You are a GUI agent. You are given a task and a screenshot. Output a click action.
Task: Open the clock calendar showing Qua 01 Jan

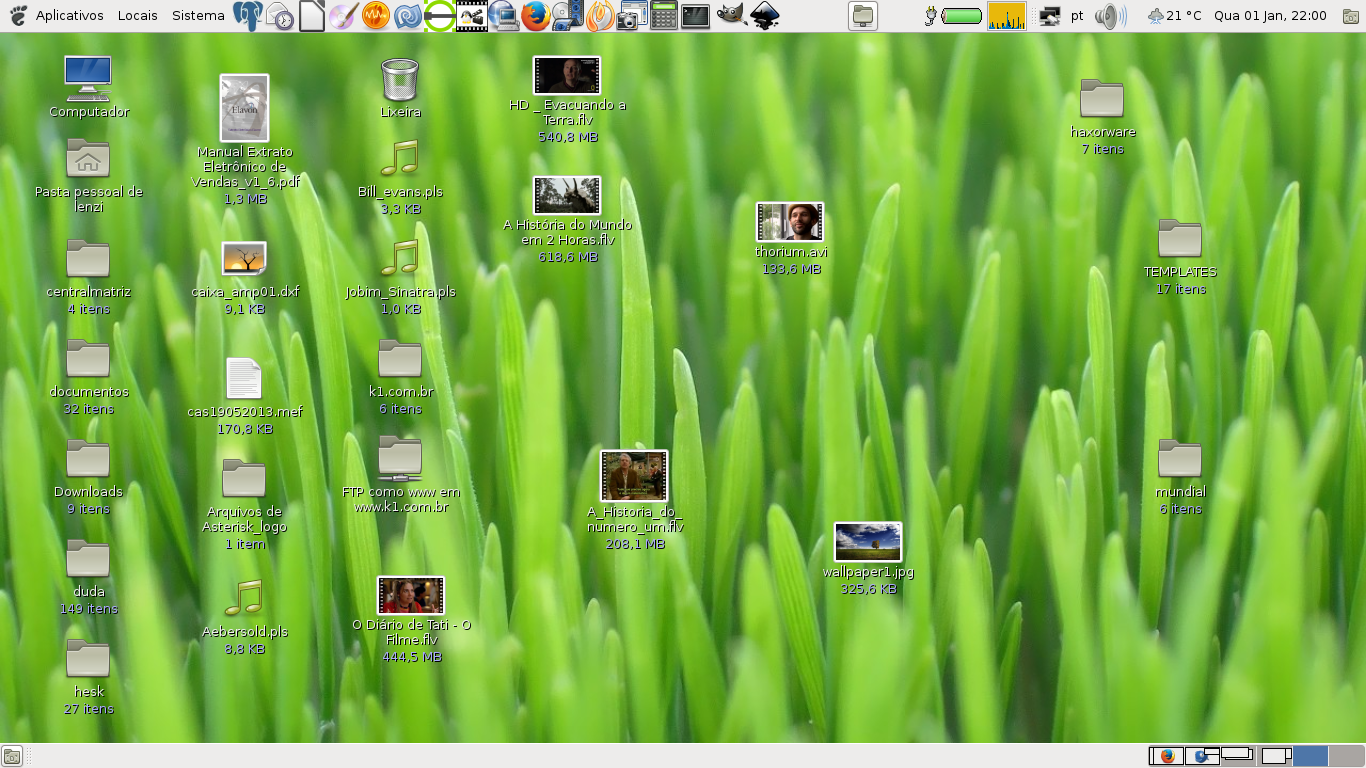(1270, 16)
